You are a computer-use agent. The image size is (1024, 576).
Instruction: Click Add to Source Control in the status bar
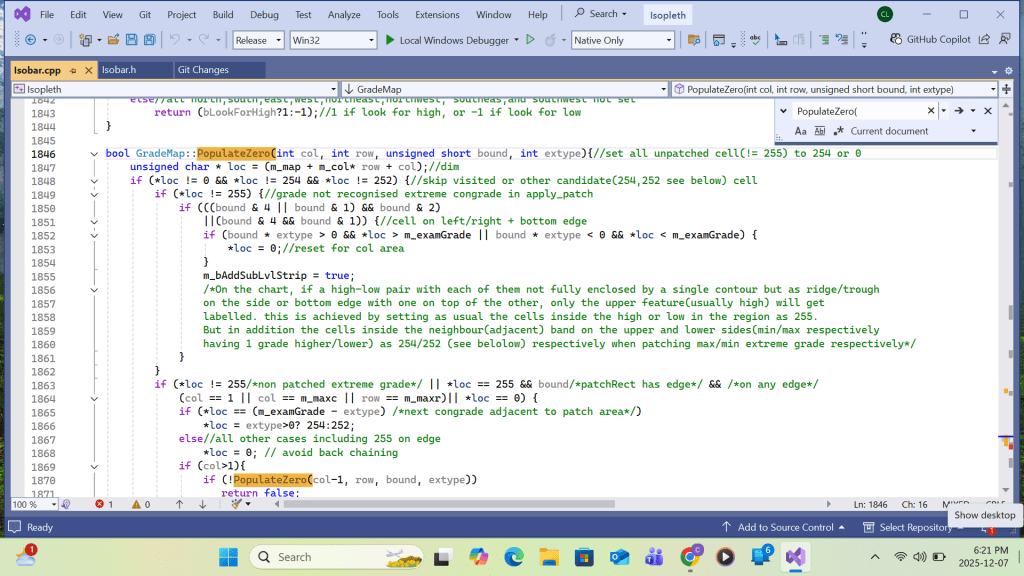783,527
